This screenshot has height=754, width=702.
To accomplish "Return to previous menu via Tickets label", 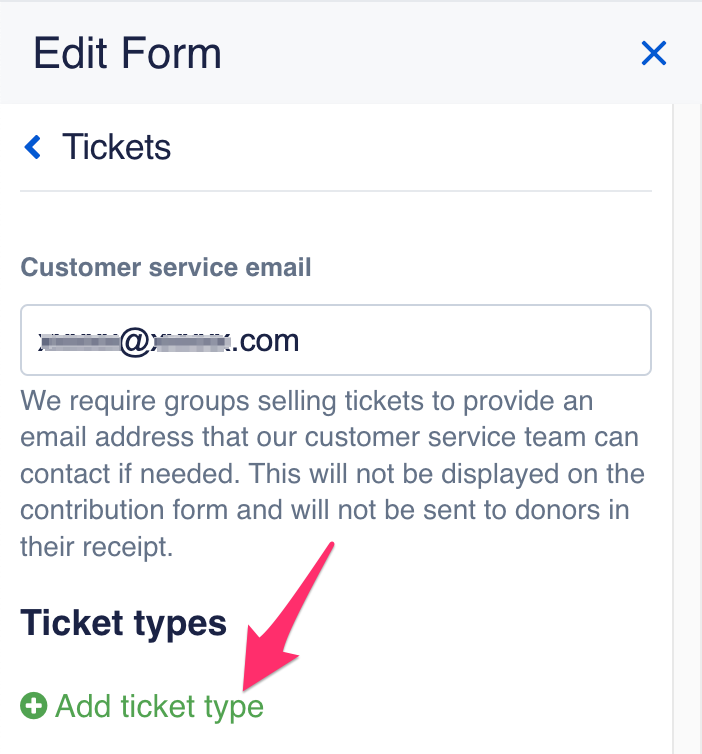I will click(117, 148).
